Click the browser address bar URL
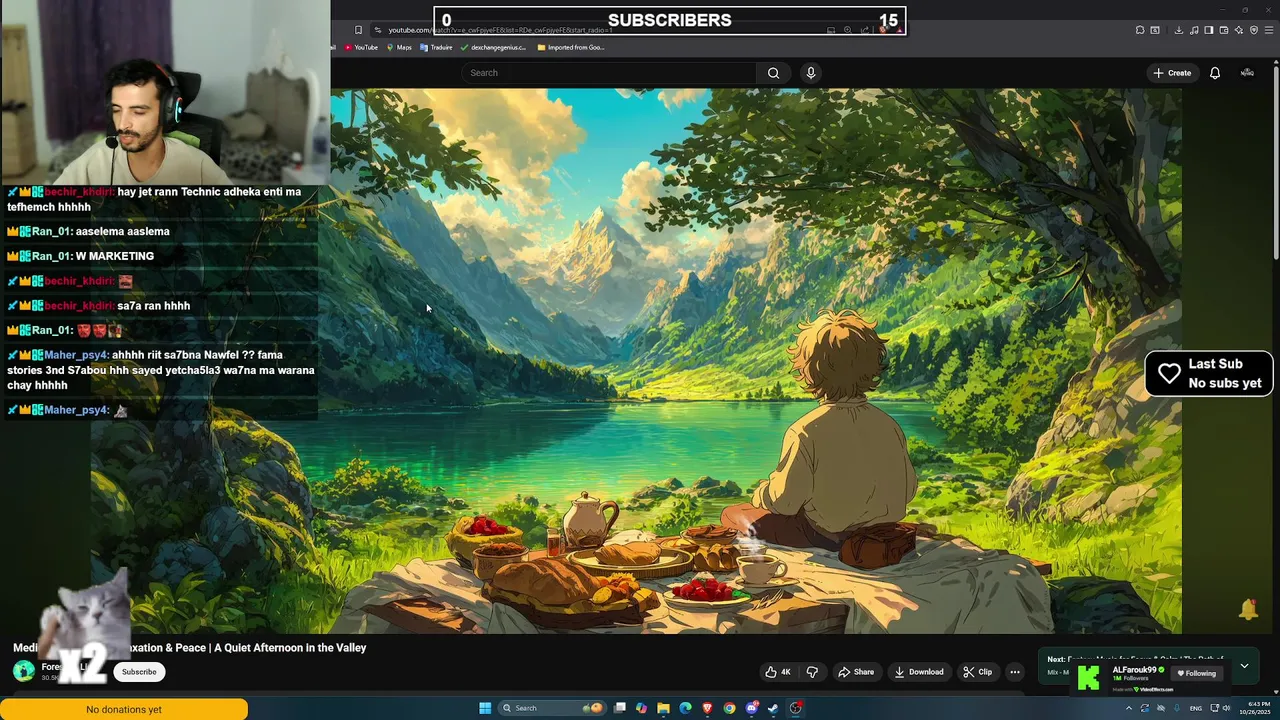 (x=500, y=30)
